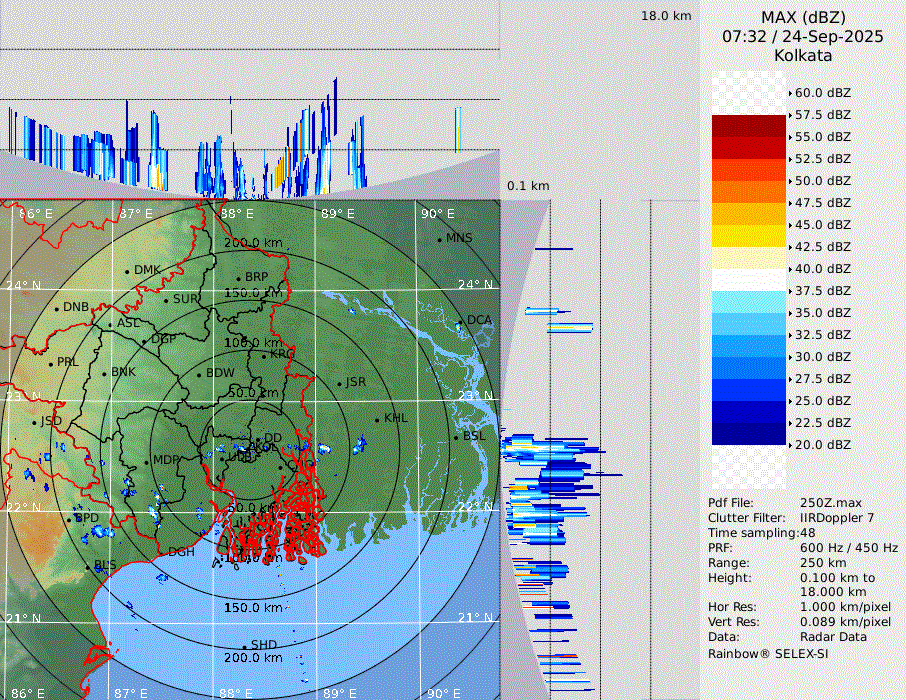Click the darkest navy swatch between 22.5 and 20.0 dBZ
906x700 pixels.
748,433
